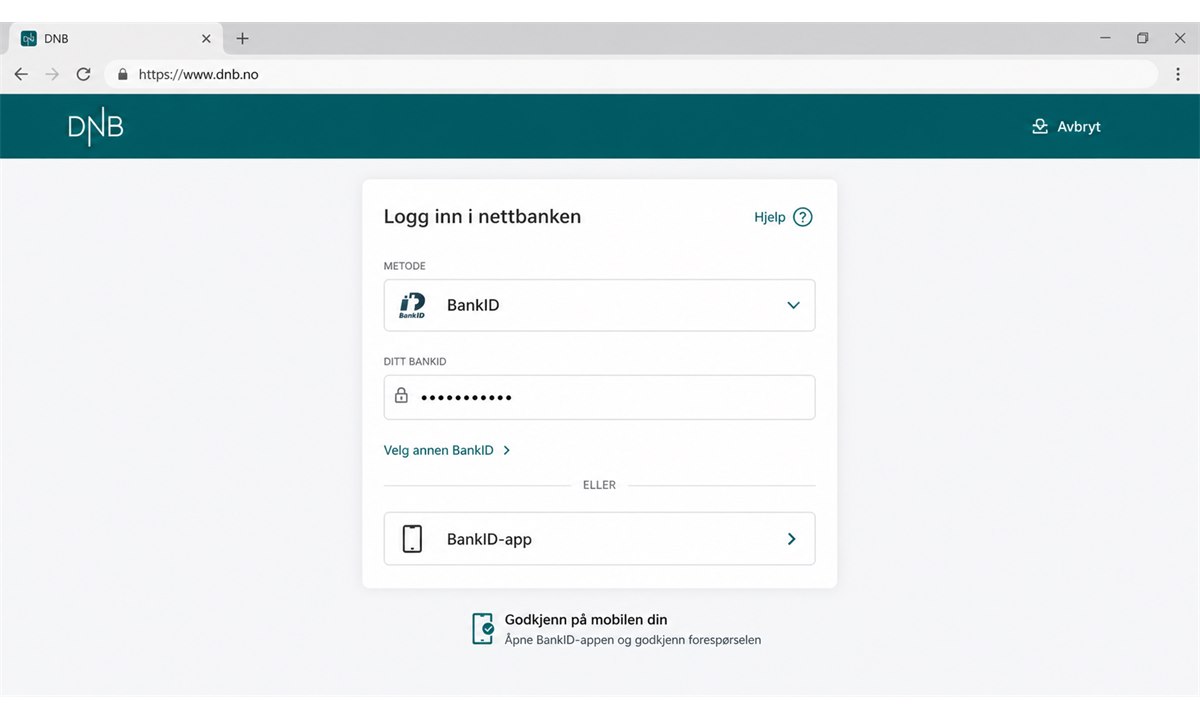Focus the Ditt BankID input field
Viewport: 1200px width, 720px height.
599,397
